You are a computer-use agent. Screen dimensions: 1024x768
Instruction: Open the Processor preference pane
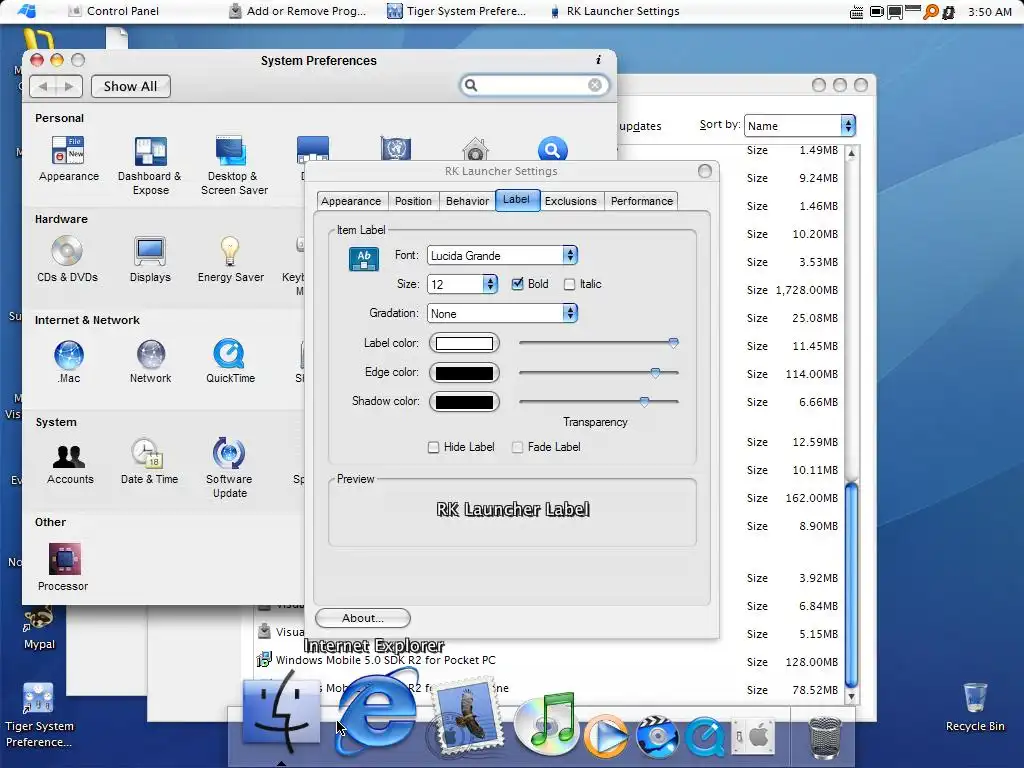(x=63, y=567)
